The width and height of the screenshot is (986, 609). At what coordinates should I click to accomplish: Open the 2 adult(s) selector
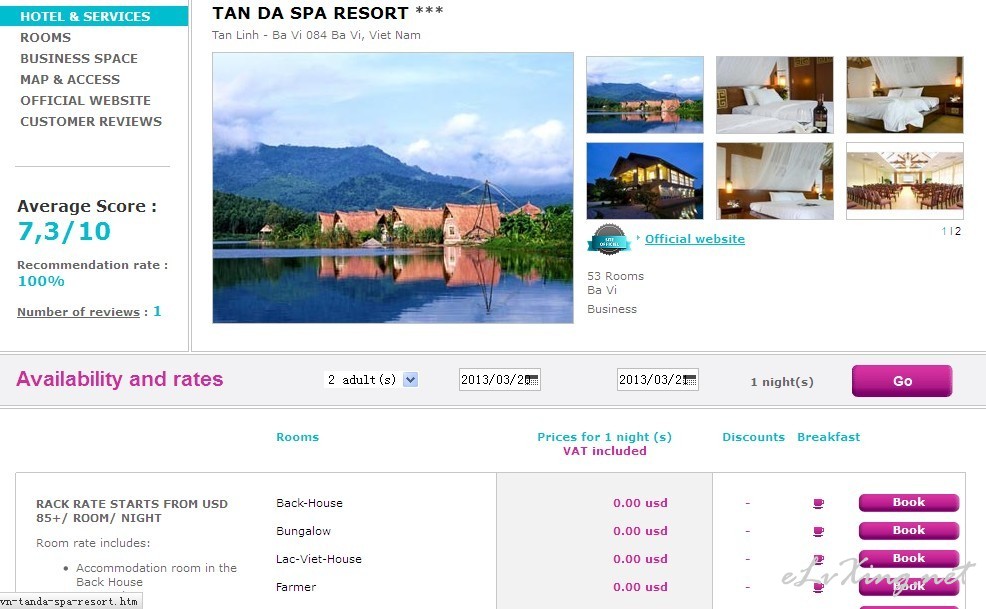click(371, 380)
